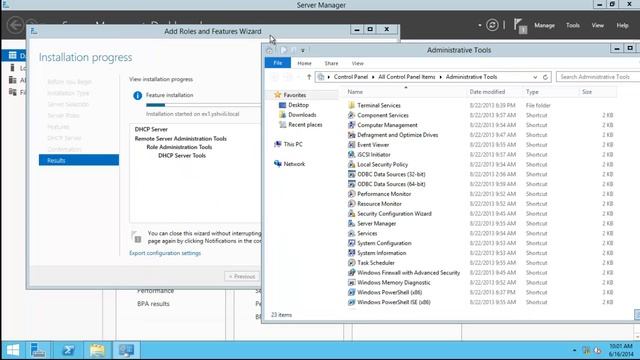Open the Tools menu in Server Manager
Viewport: 640px width, 360px height.
[573, 25]
